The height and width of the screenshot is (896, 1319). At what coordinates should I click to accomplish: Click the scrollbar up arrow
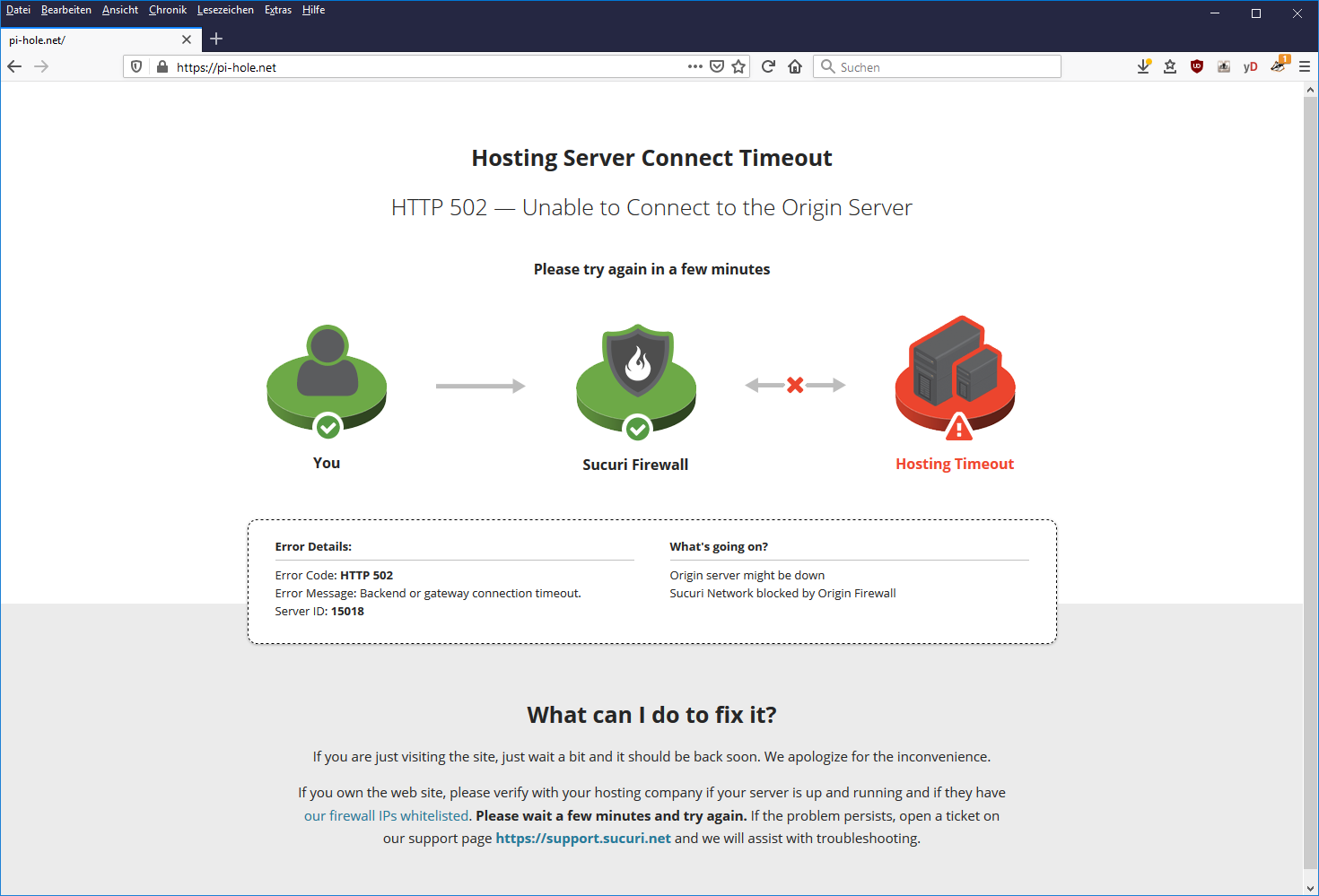point(1311,90)
